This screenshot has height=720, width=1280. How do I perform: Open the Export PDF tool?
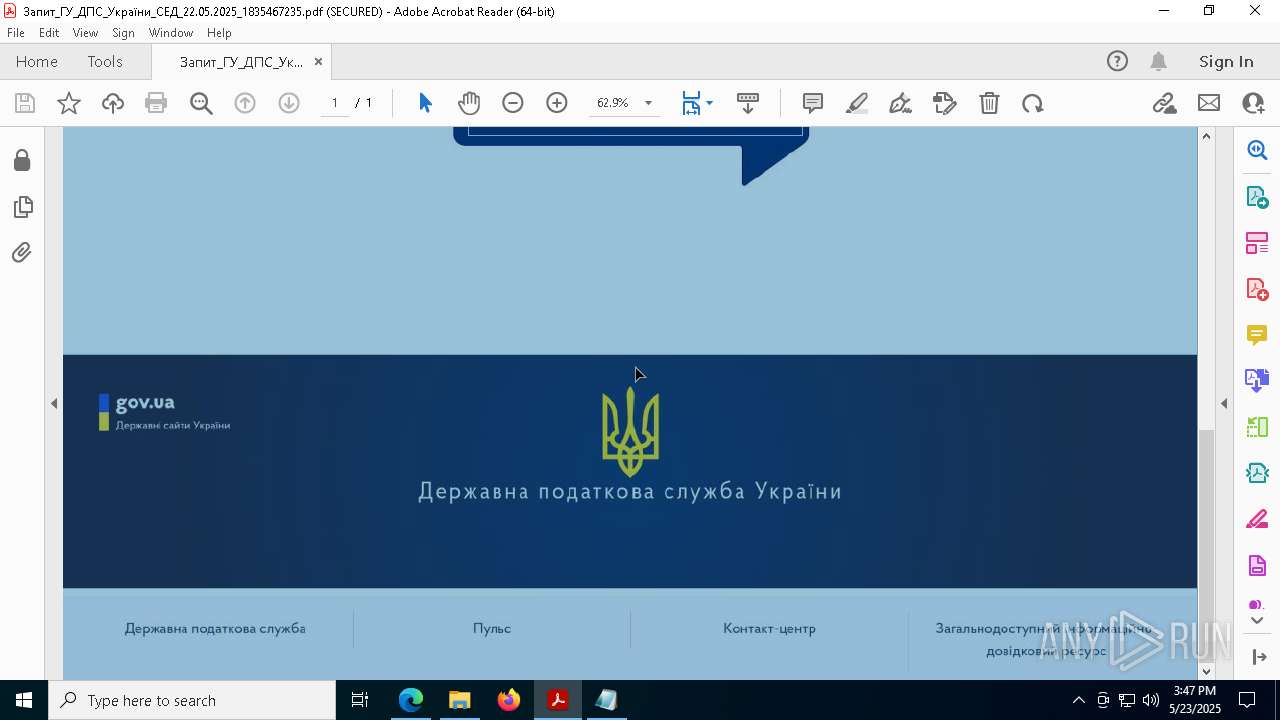pos(1257,196)
